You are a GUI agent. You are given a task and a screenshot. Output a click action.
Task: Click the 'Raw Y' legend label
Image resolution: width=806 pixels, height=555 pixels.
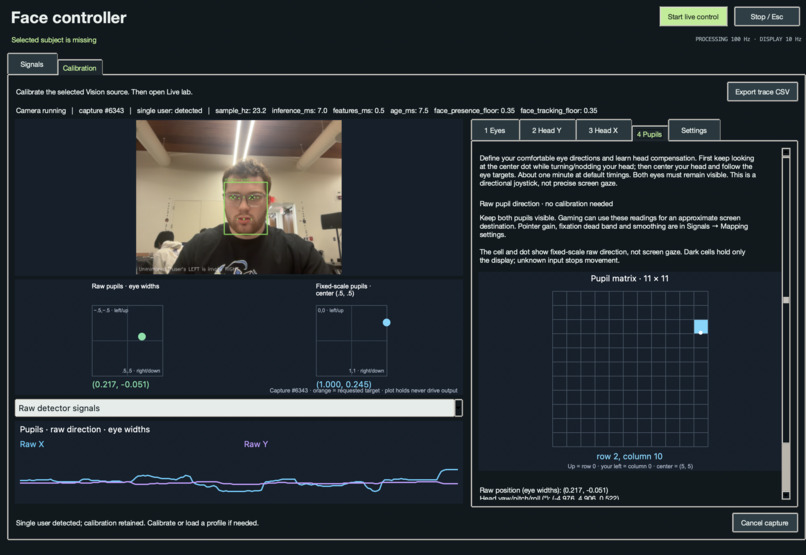[255, 444]
